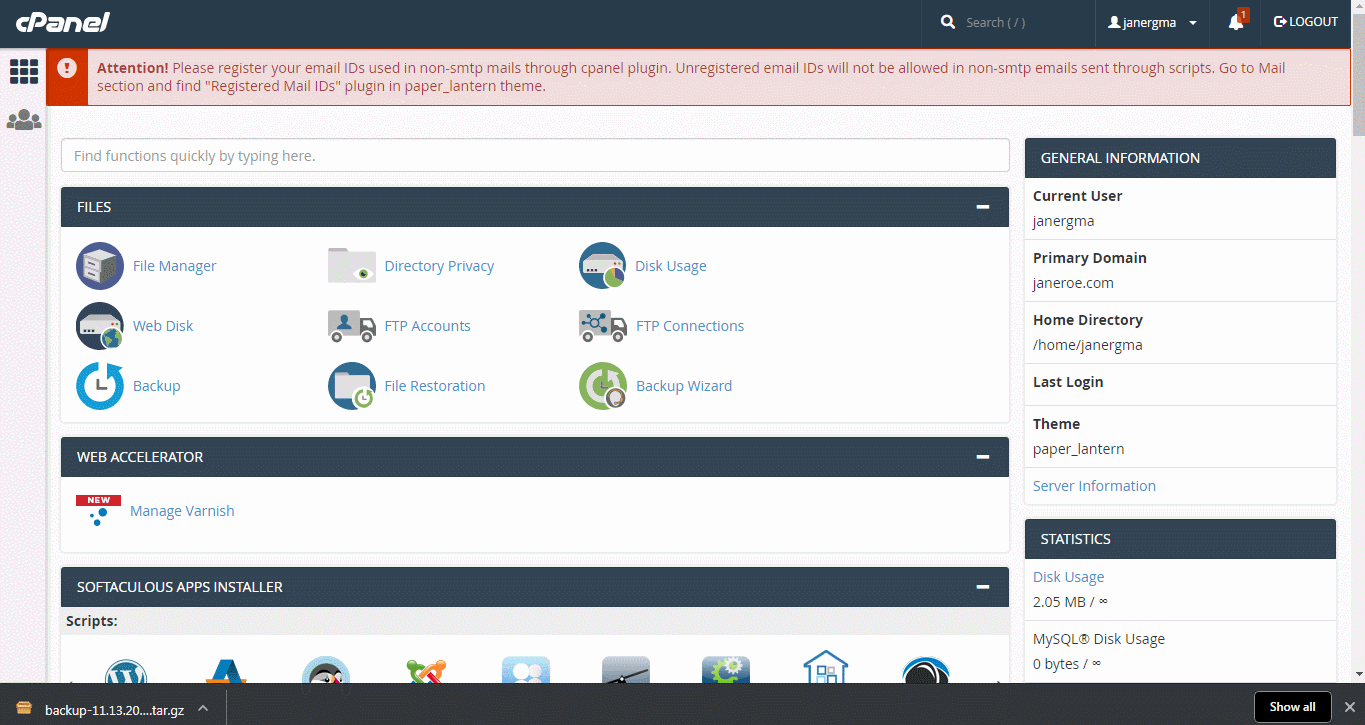The height and width of the screenshot is (725, 1365).
Task: Collapse Softaculous Apps Installer section
Action: pos(983,587)
